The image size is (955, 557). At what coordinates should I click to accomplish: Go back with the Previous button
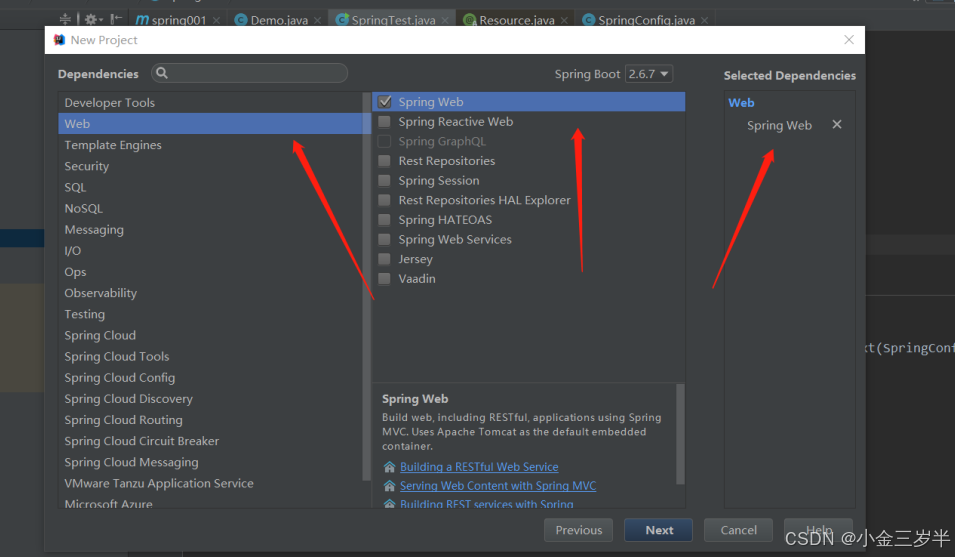pyautogui.click(x=578, y=530)
